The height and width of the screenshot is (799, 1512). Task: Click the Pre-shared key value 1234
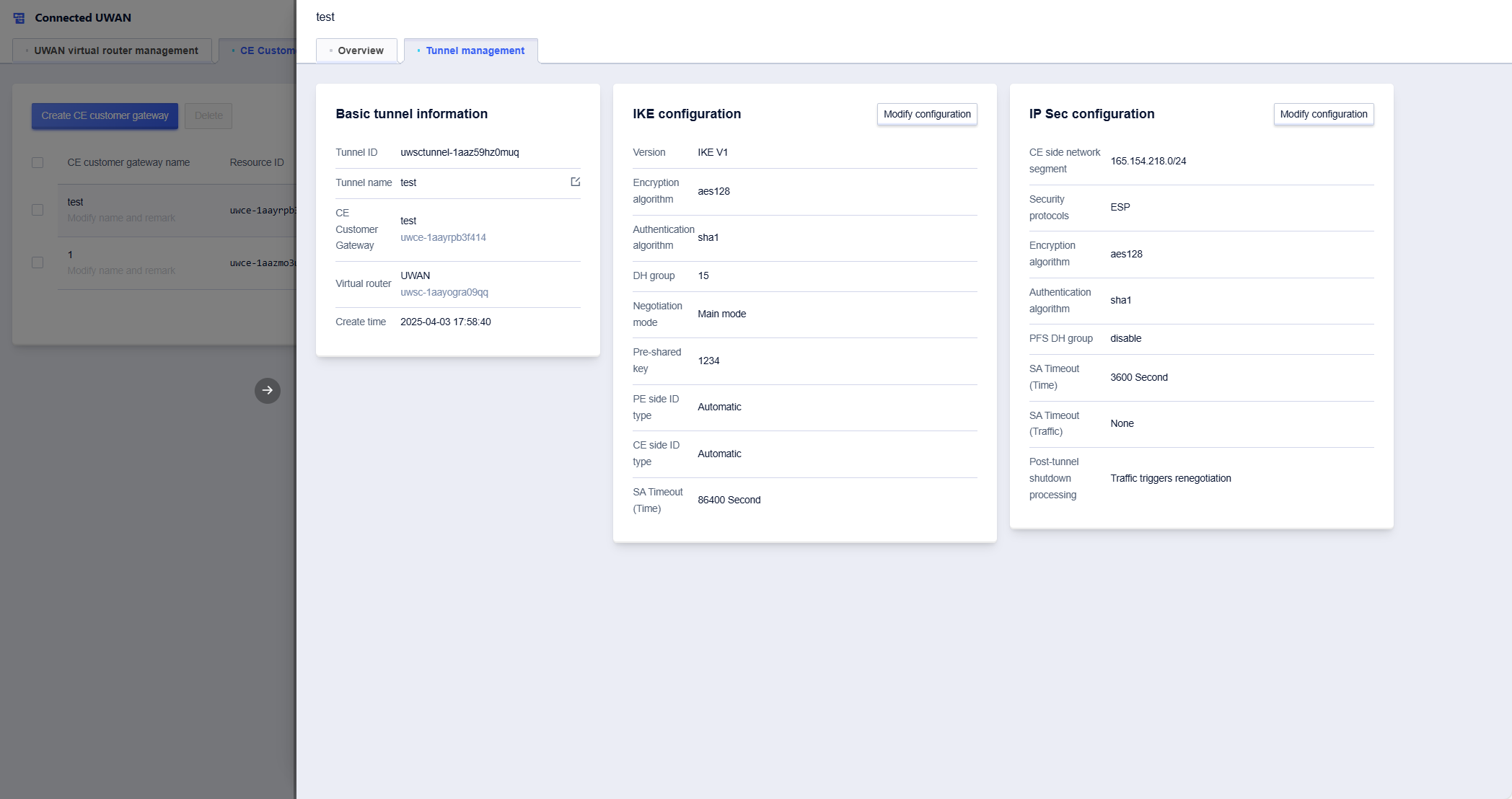[708, 361]
